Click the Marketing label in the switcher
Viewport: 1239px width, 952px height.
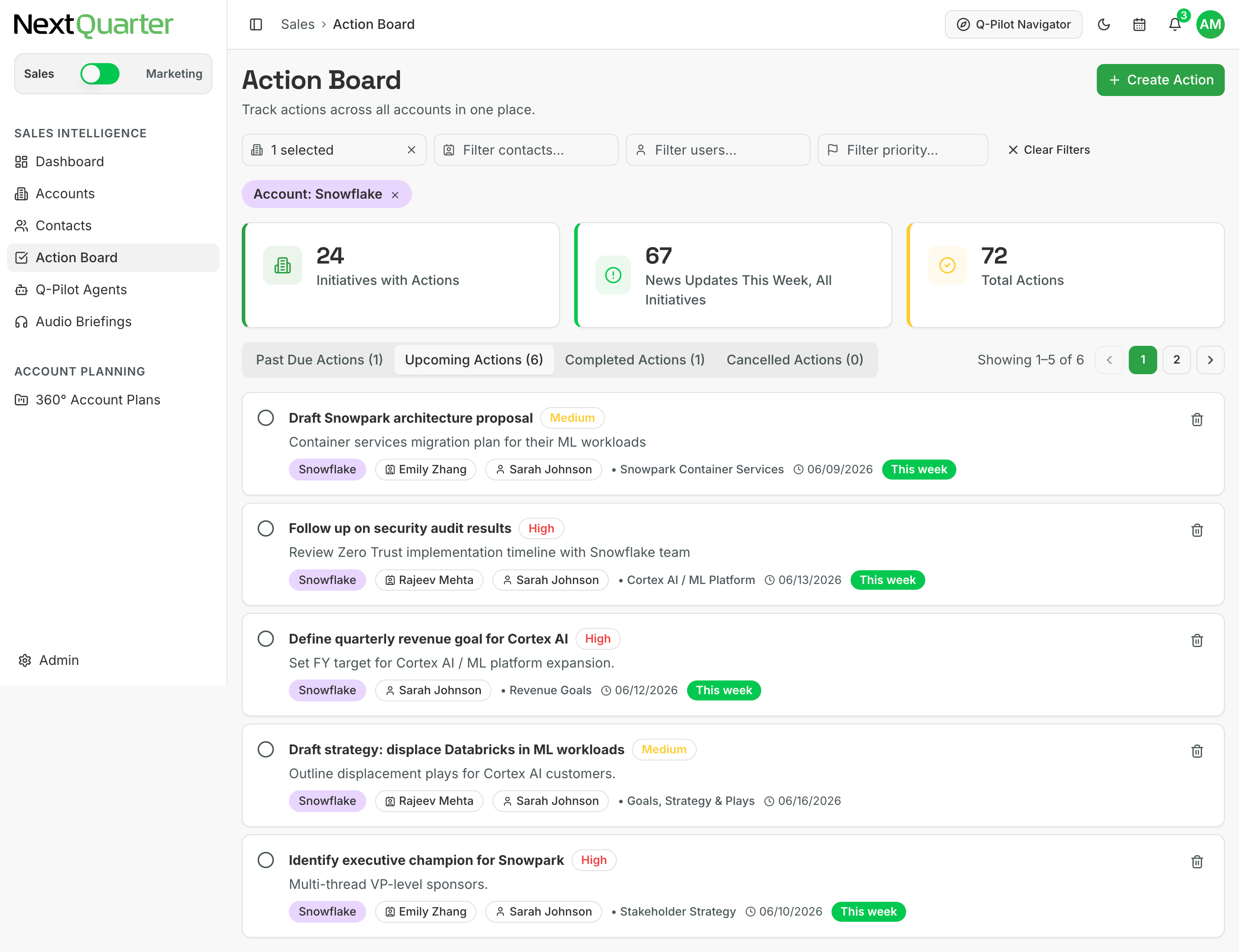[x=174, y=74]
